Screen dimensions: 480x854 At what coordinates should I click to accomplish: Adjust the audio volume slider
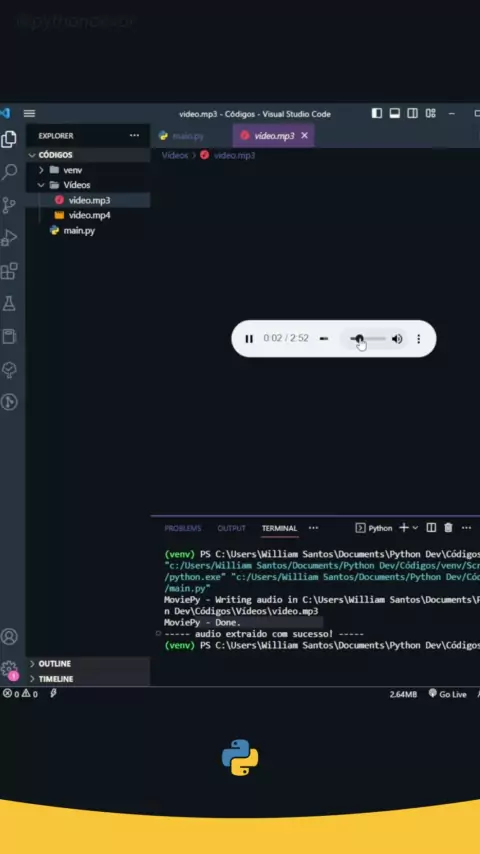tap(368, 339)
